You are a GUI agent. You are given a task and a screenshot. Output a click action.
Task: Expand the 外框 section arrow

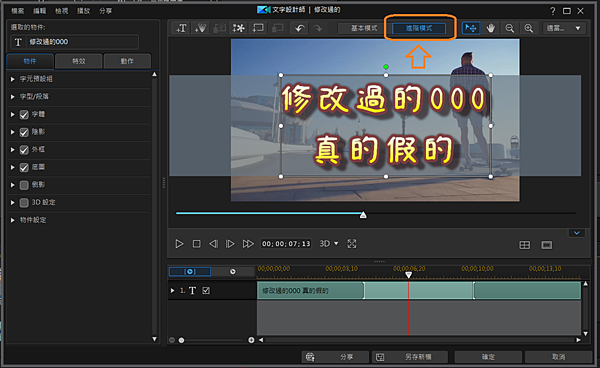pyautogui.click(x=13, y=150)
